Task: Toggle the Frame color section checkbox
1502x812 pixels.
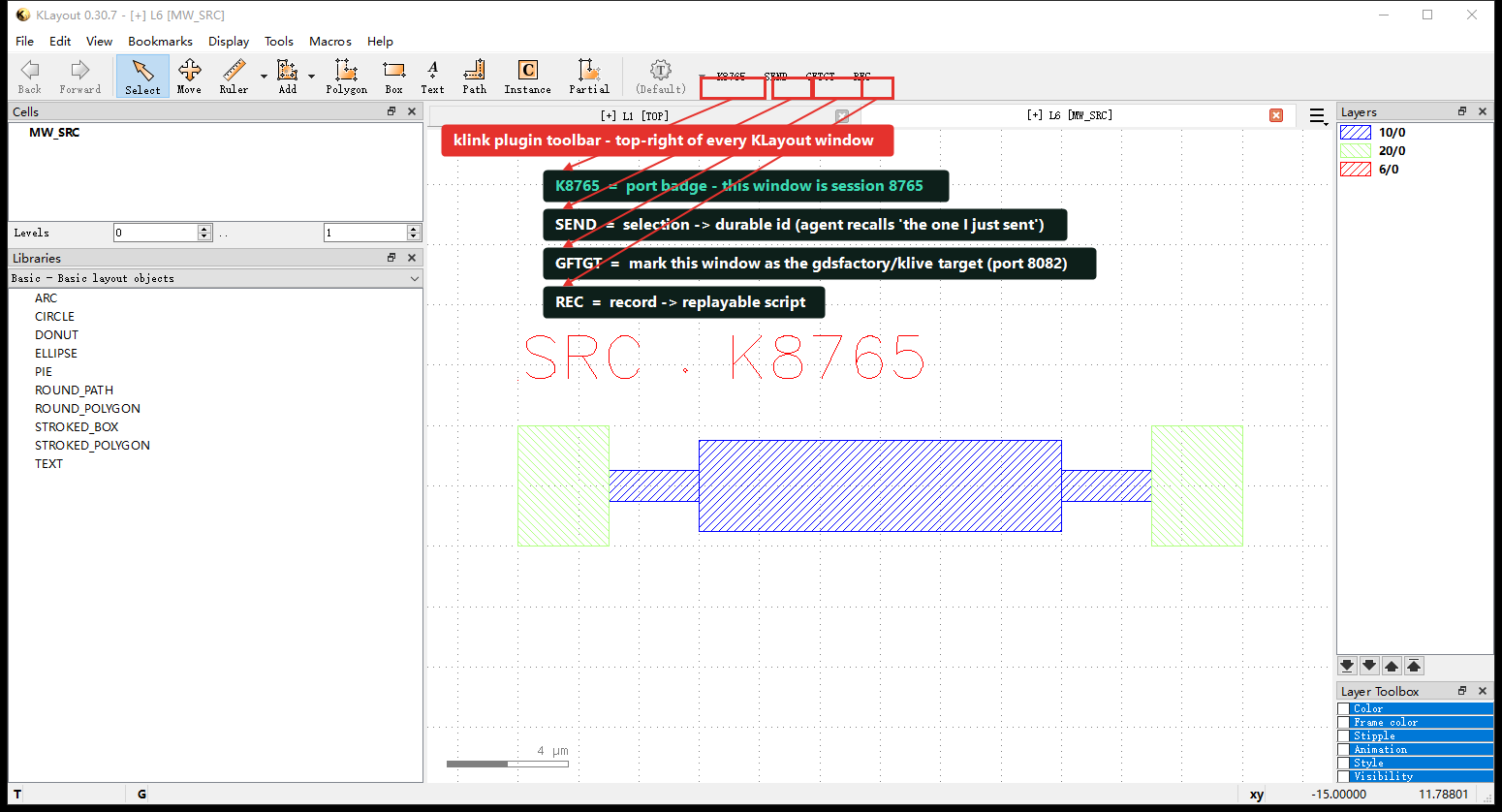Action: (x=1344, y=723)
